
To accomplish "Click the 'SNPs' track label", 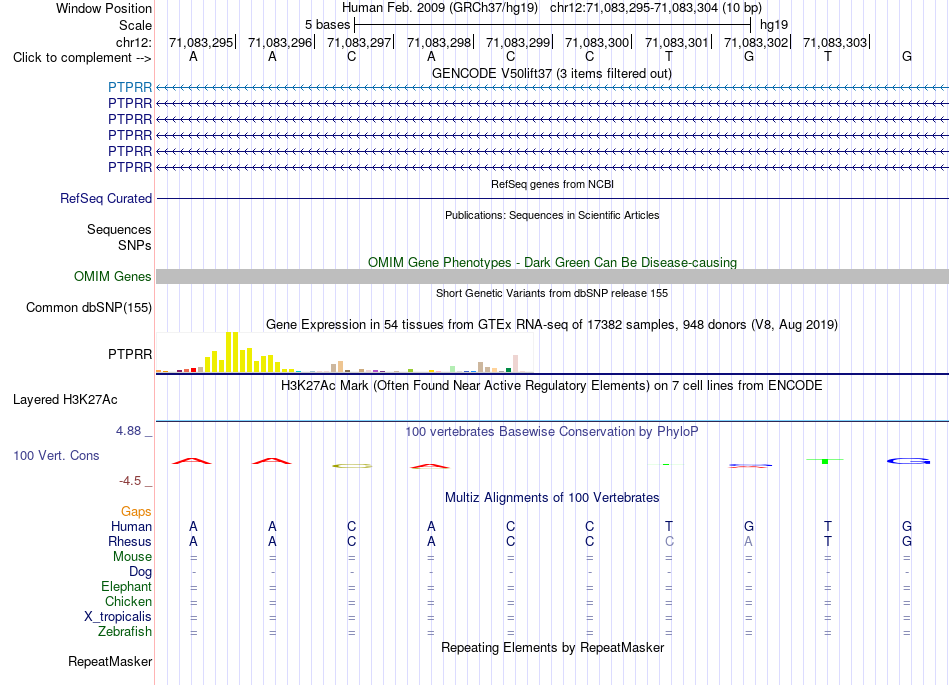I will pyautogui.click(x=135, y=245).
